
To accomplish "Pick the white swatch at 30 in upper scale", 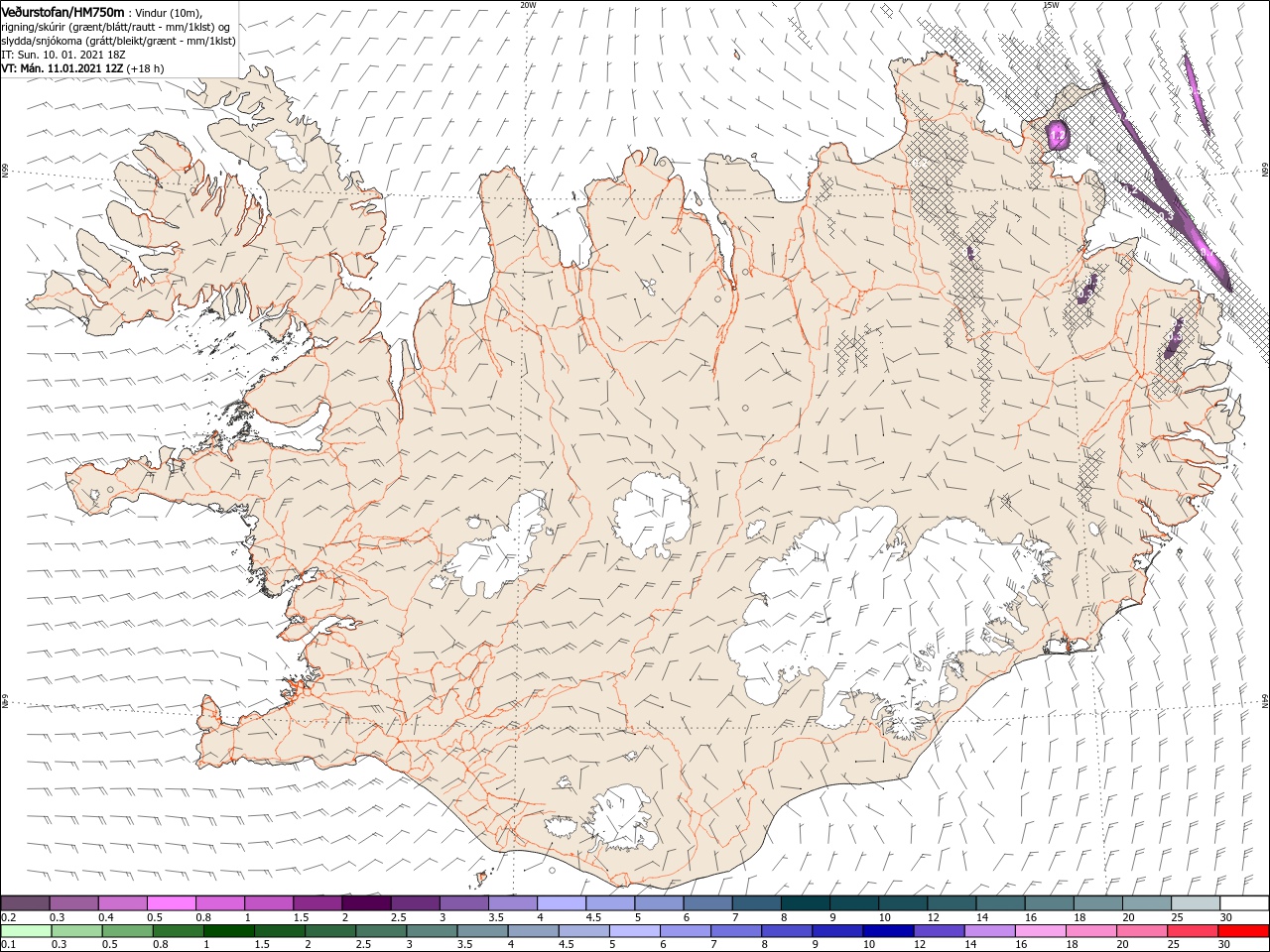I will (1243, 903).
